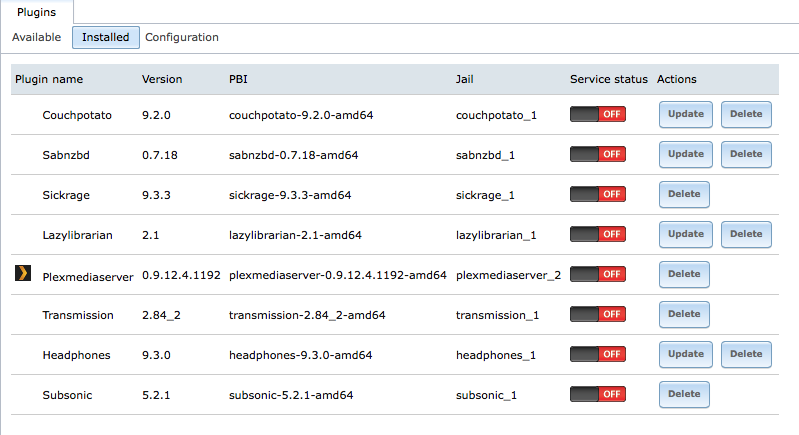Update the Couchpotato plugin
Viewport: 799px width, 435px height.
(686, 114)
